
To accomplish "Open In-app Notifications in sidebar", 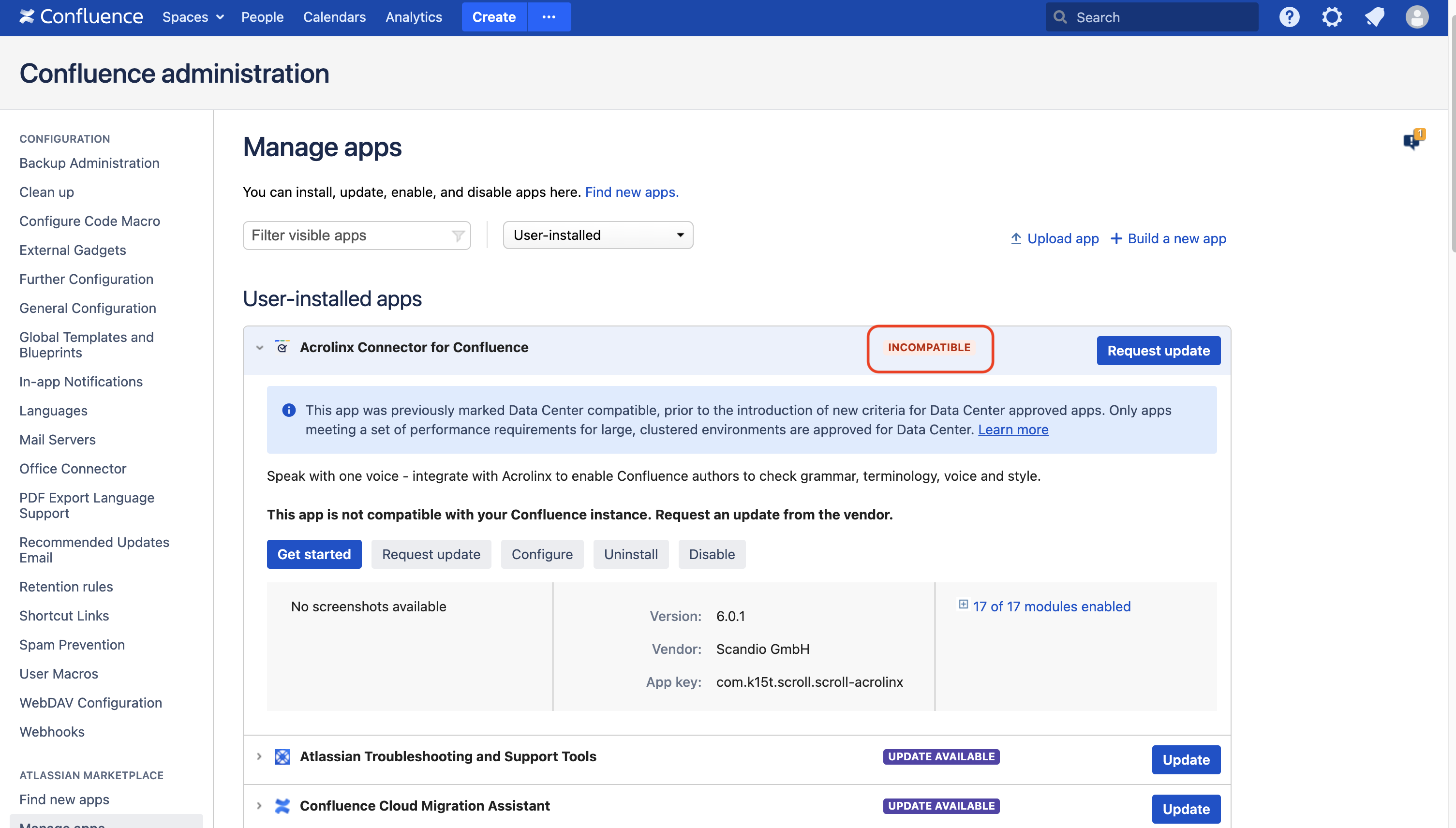I will [x=81, y=382].
